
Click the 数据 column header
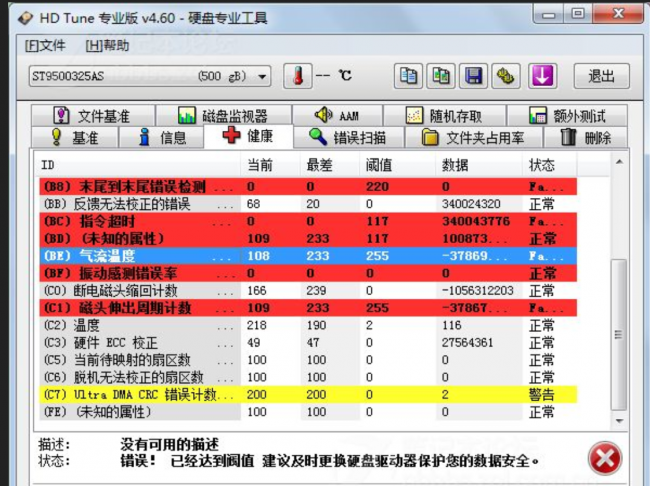pyautogui.click(x=479, y=165)
